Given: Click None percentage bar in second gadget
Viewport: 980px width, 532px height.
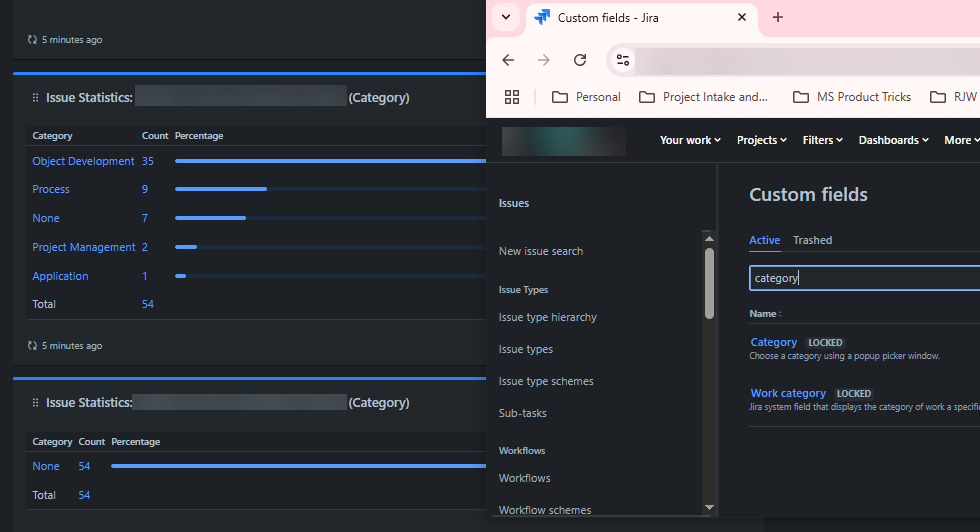Looking at the screenshot, I should pos(298,466).
